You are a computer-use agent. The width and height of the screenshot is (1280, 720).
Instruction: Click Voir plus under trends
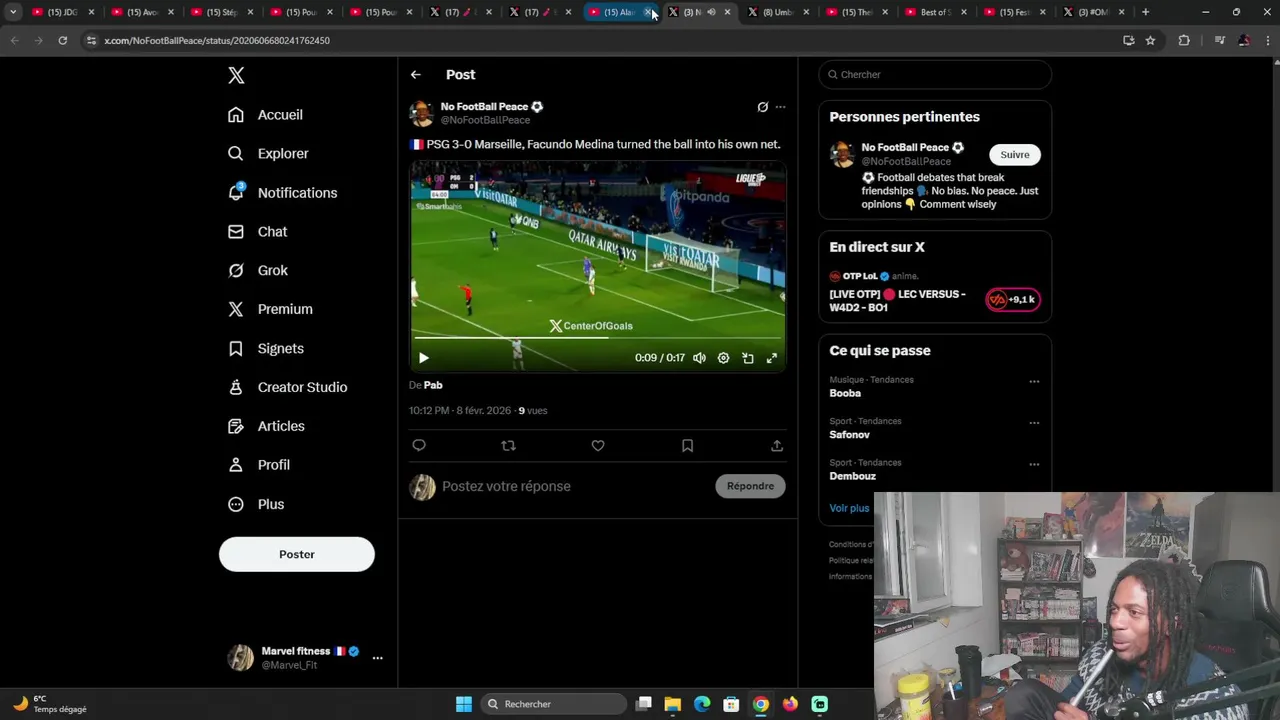pos(849,508)
